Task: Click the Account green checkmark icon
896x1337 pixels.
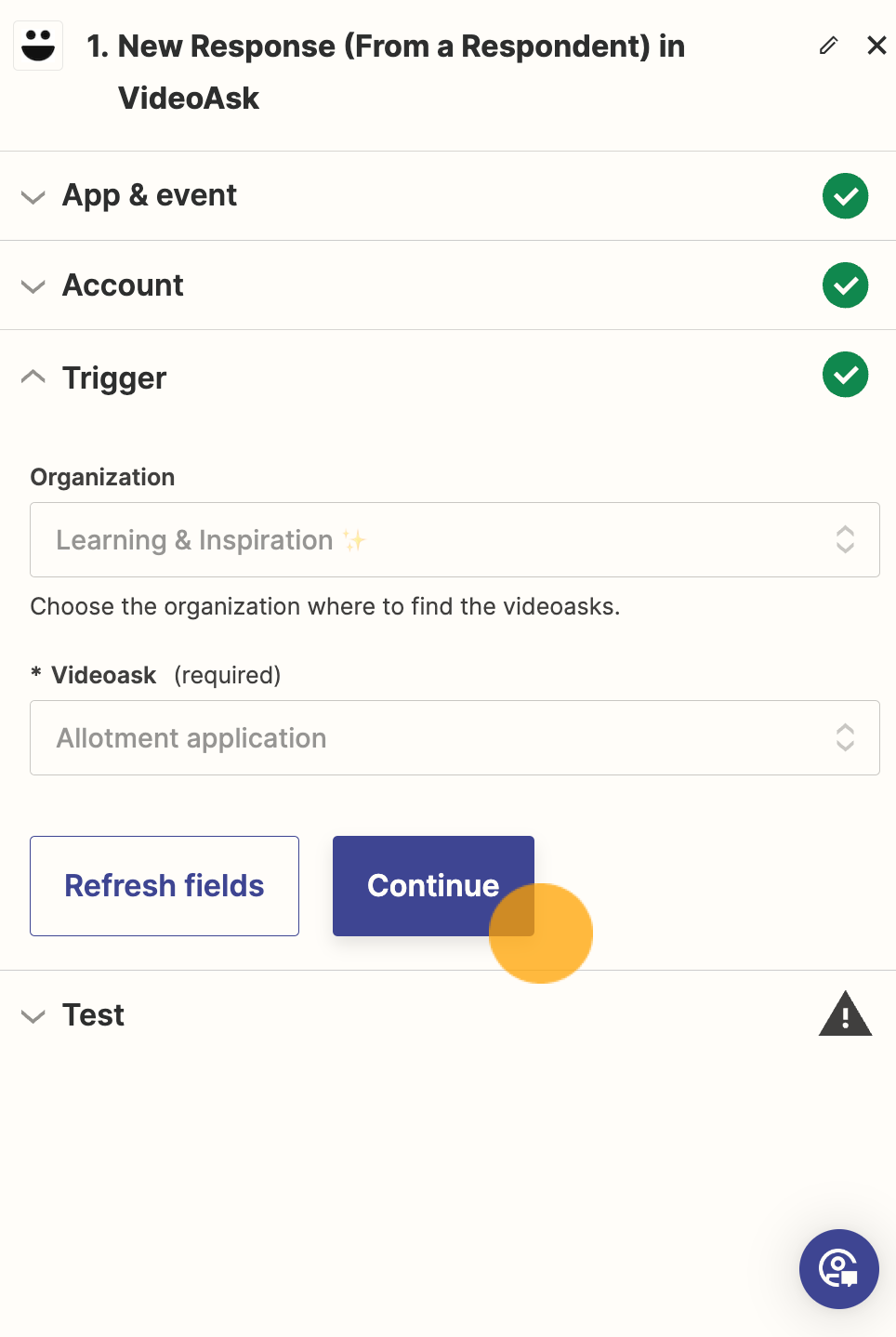Action: (x=845, y=285)
